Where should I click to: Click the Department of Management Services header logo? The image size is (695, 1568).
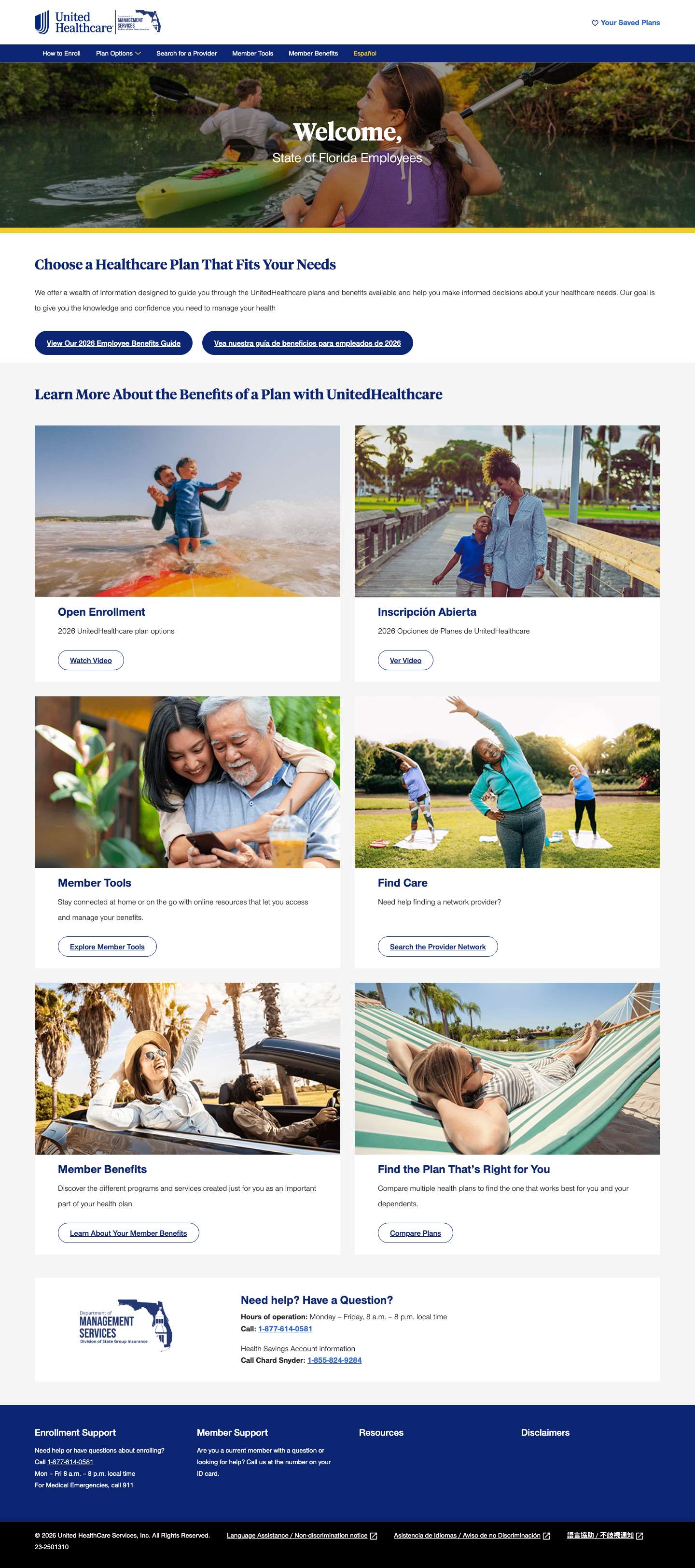139,22
